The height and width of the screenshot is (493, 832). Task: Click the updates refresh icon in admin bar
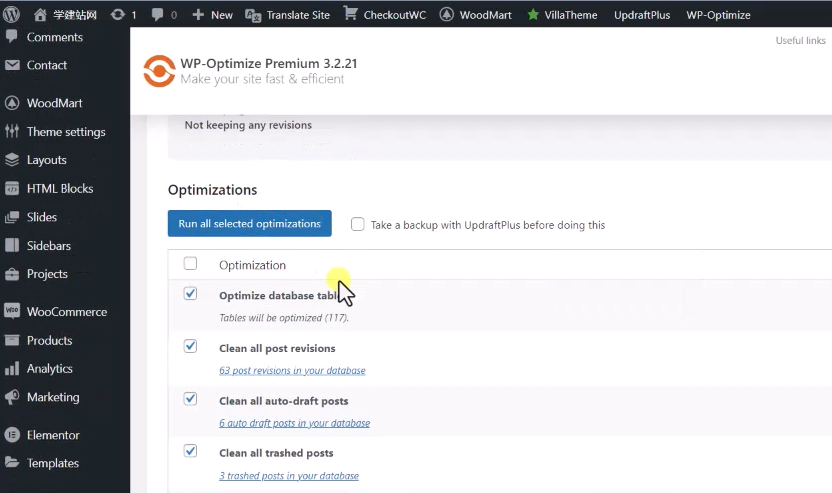118,15
